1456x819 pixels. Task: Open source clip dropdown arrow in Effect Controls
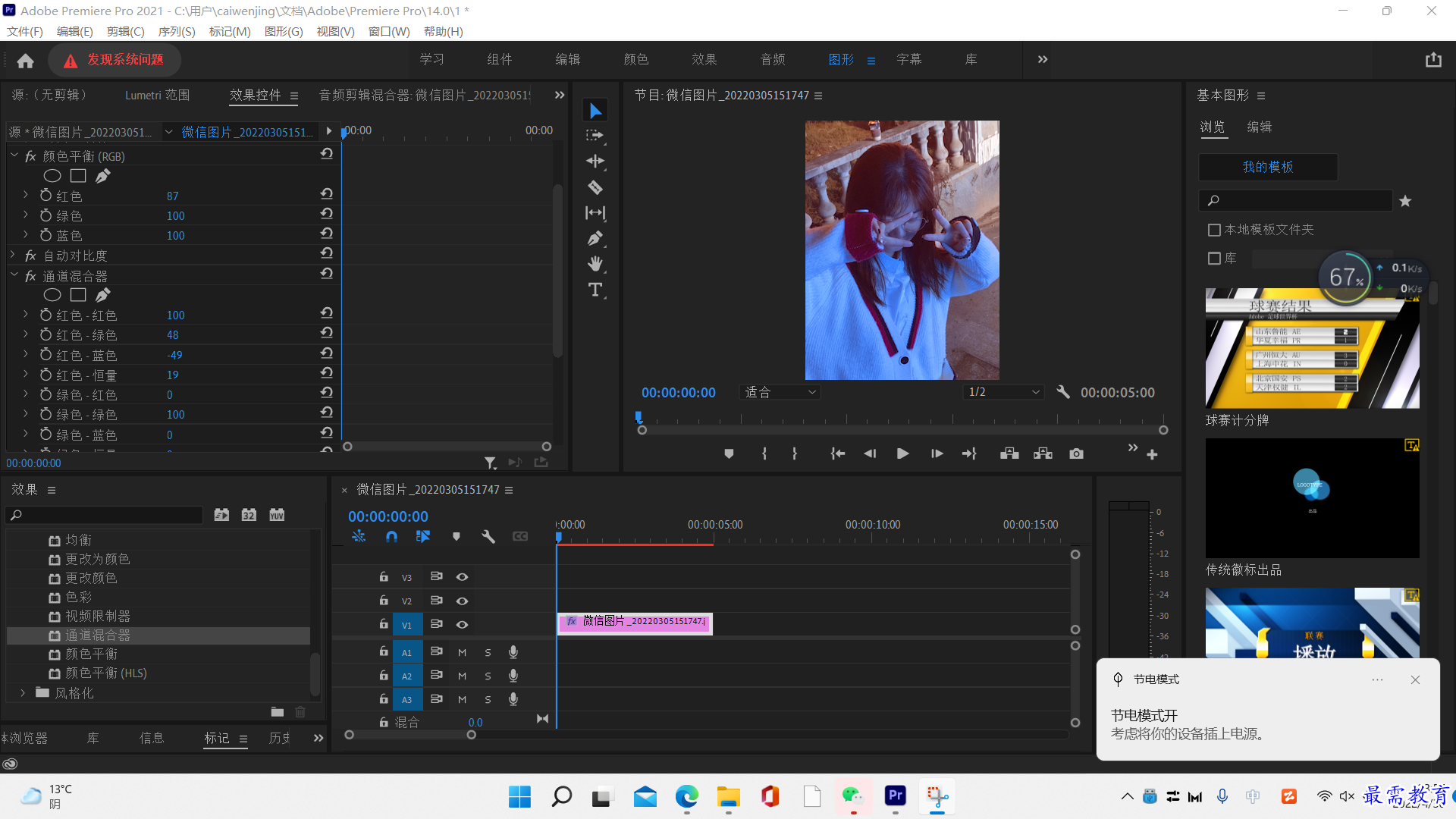coord(168,132)
